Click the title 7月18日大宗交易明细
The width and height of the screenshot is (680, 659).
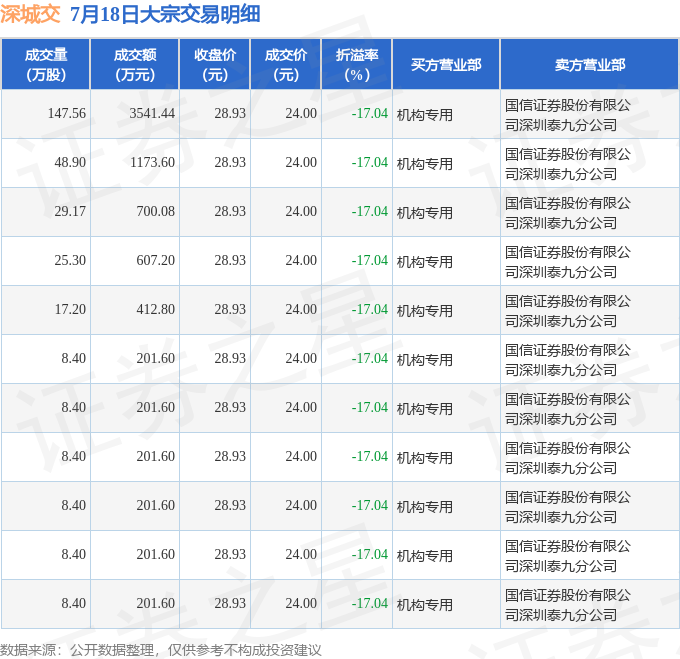tap(165, 14)
